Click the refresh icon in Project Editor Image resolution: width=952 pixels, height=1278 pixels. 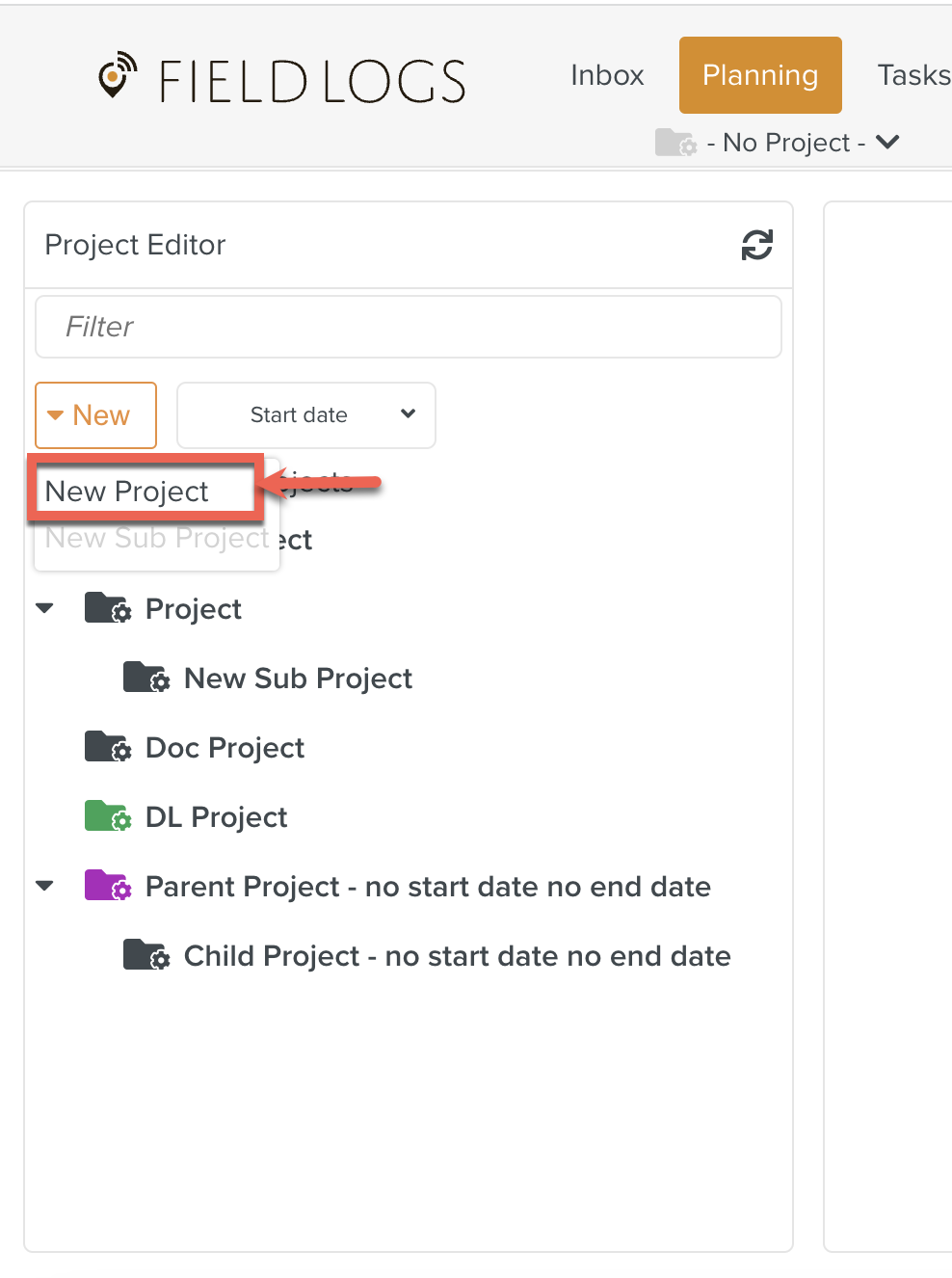point(757,245)
